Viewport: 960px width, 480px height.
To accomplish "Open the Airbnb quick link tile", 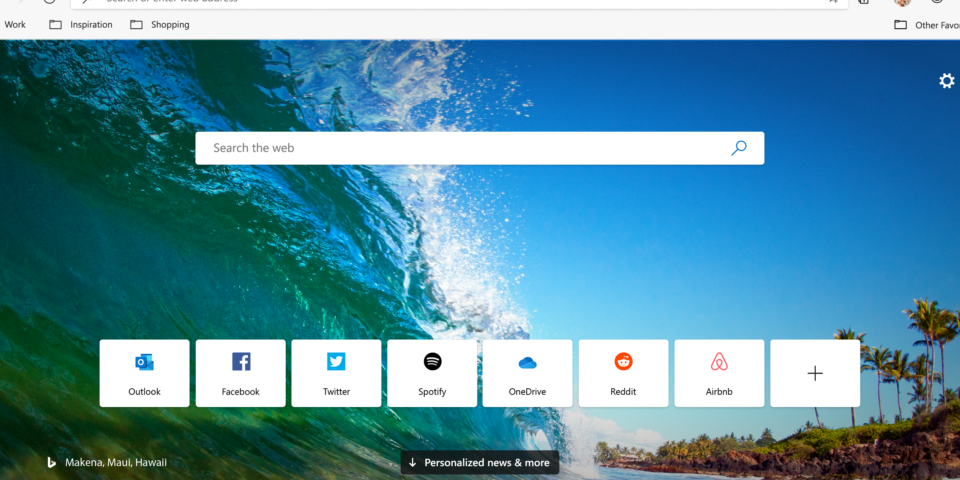I will coord(719,373).
